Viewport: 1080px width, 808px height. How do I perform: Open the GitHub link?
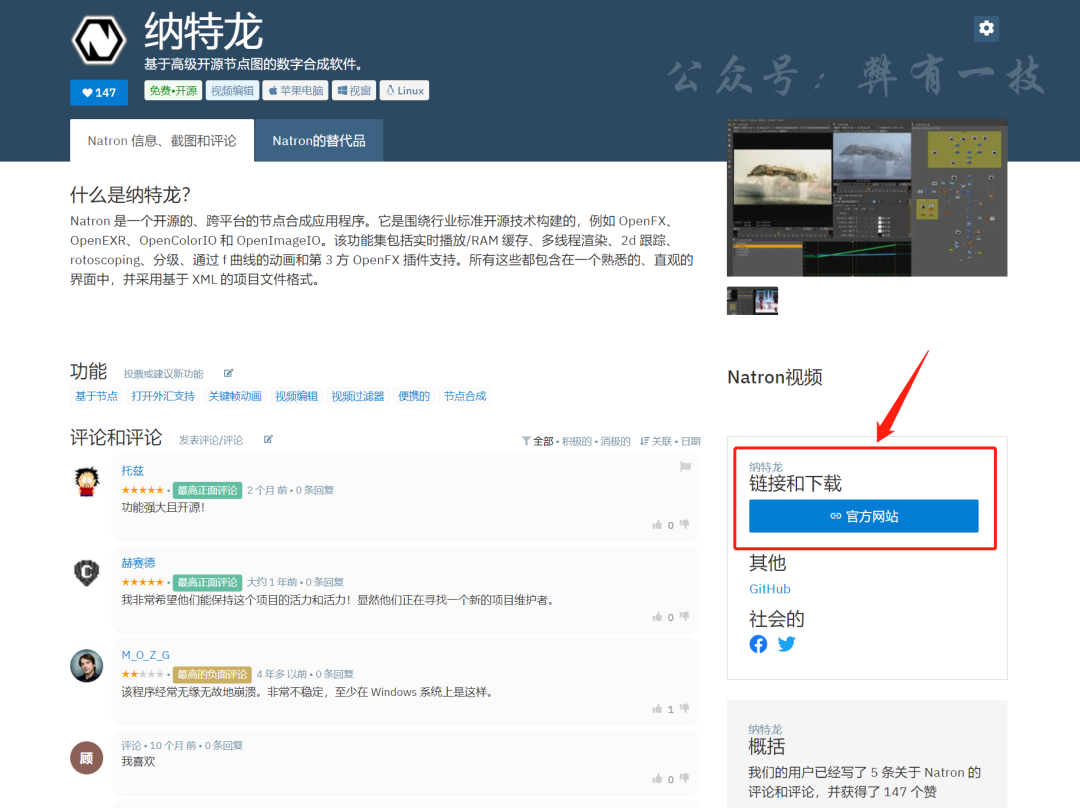[x=770, y=589]
